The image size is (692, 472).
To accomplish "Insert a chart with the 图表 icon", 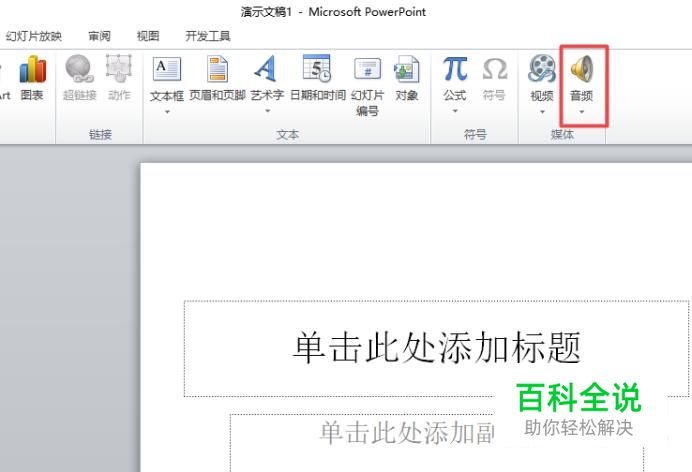I will point(32,70).
